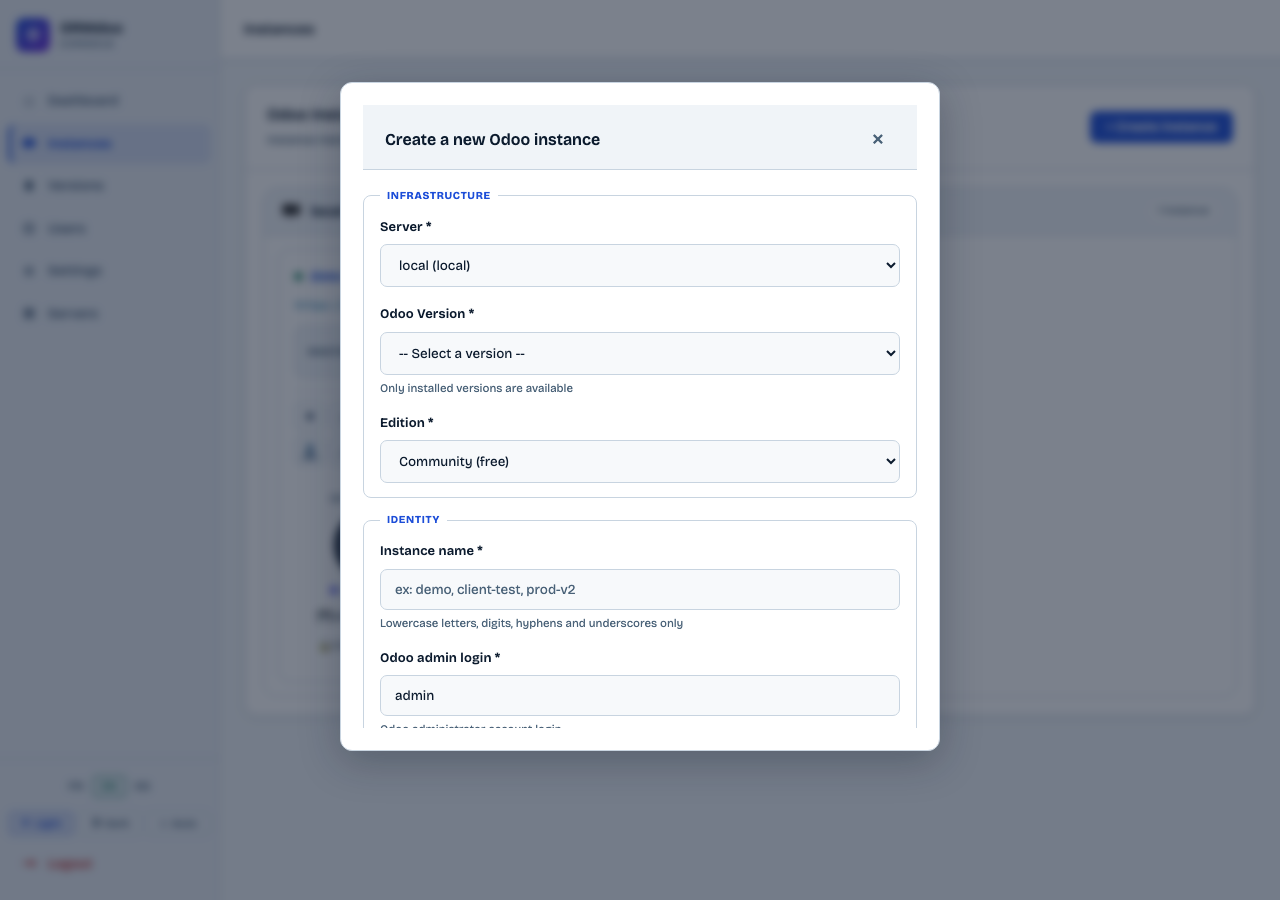
Task: Click the app logo in the sidebar header
Action: (x=33, y=35)
